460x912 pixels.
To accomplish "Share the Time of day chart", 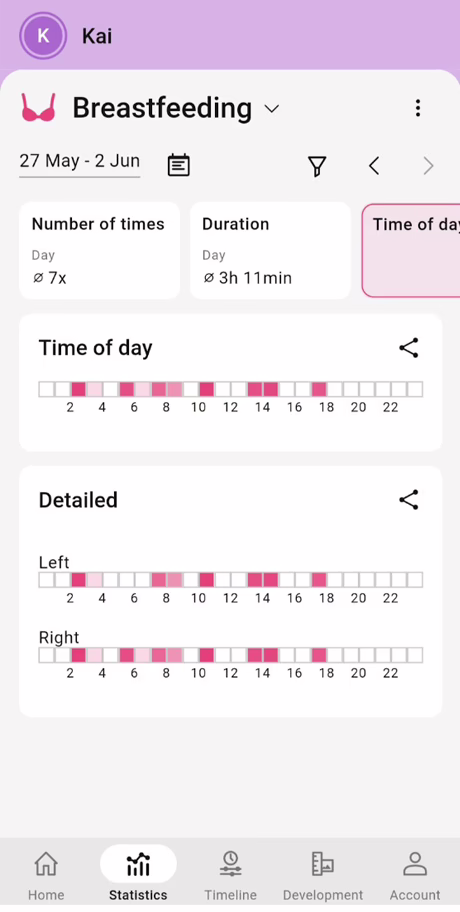I will [409, 348].
